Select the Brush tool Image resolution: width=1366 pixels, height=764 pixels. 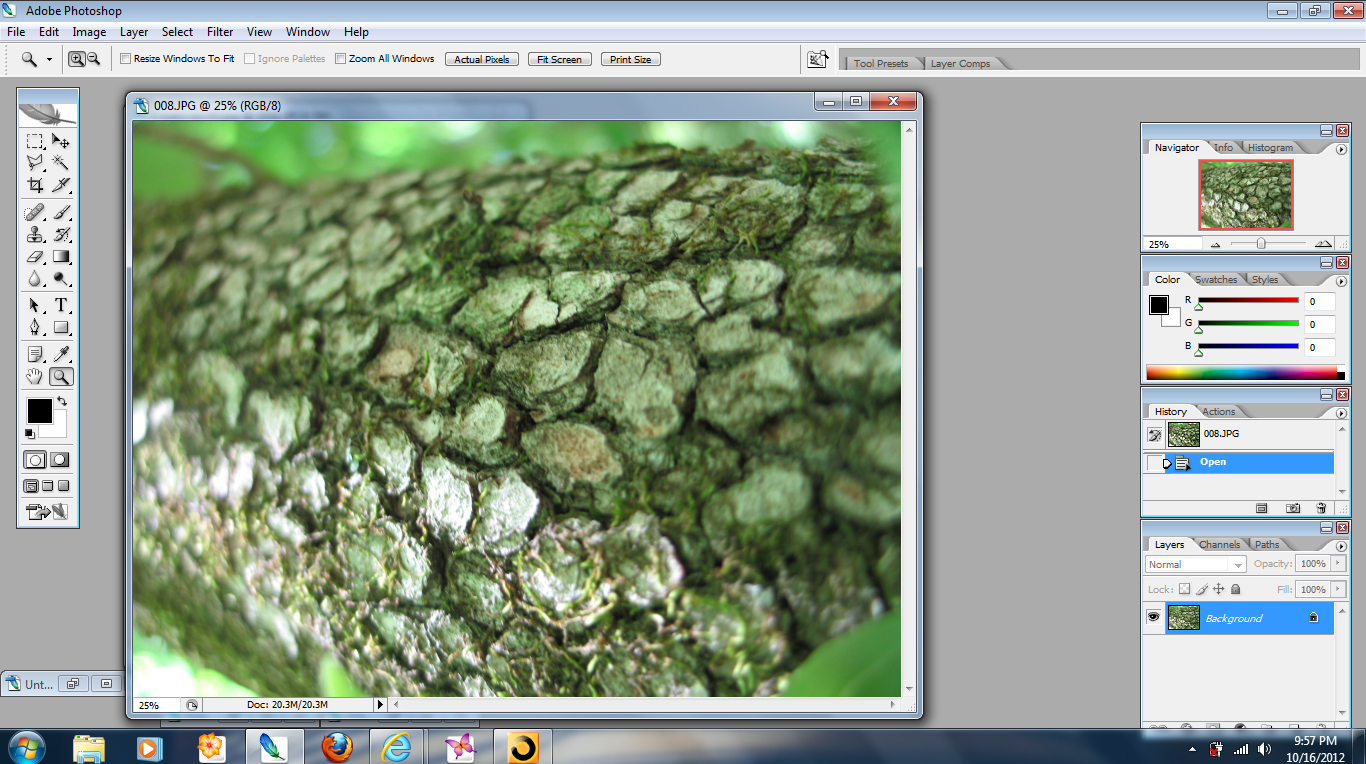click(61, 213)
